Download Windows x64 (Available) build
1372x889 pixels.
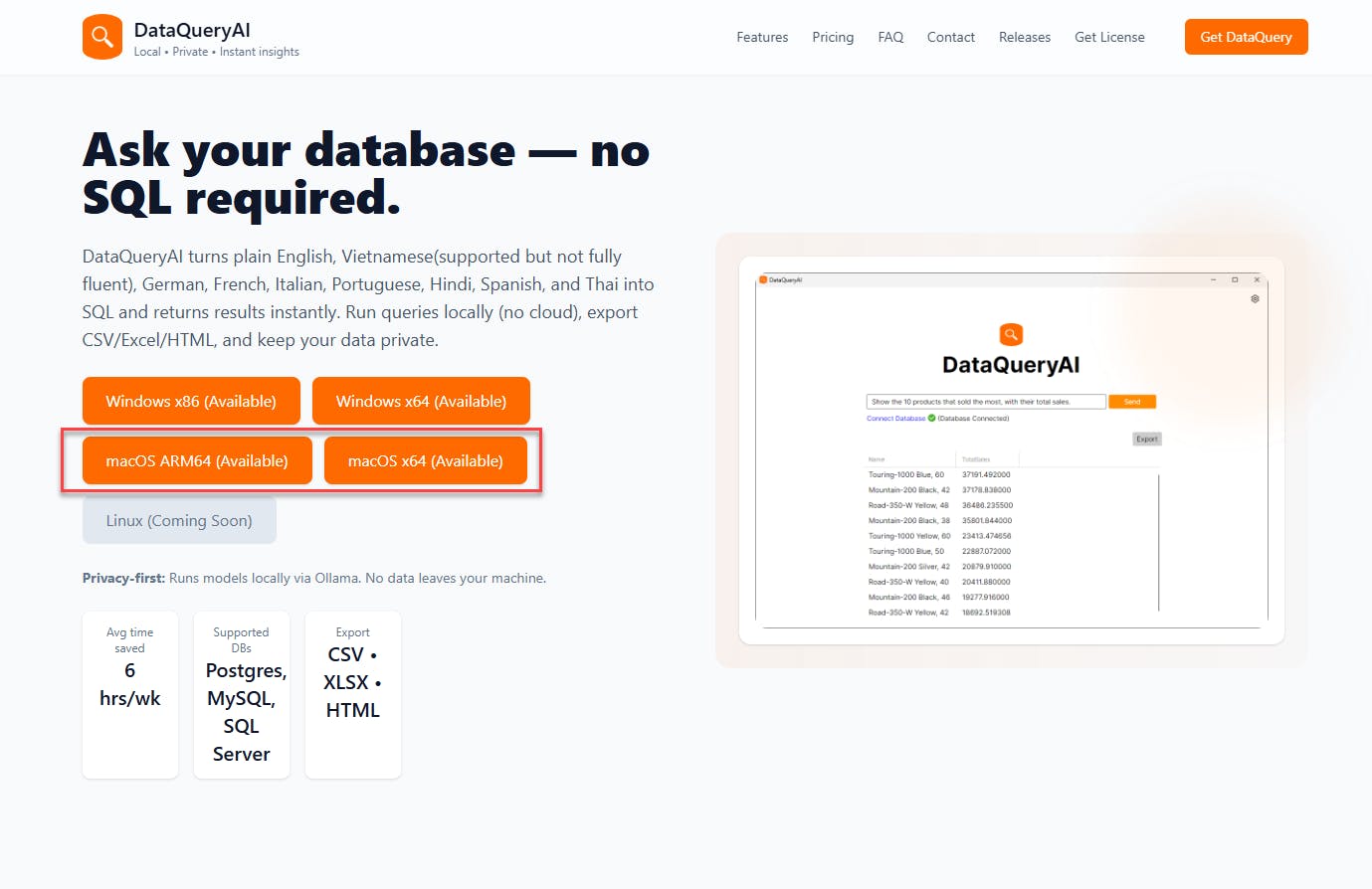421,401
